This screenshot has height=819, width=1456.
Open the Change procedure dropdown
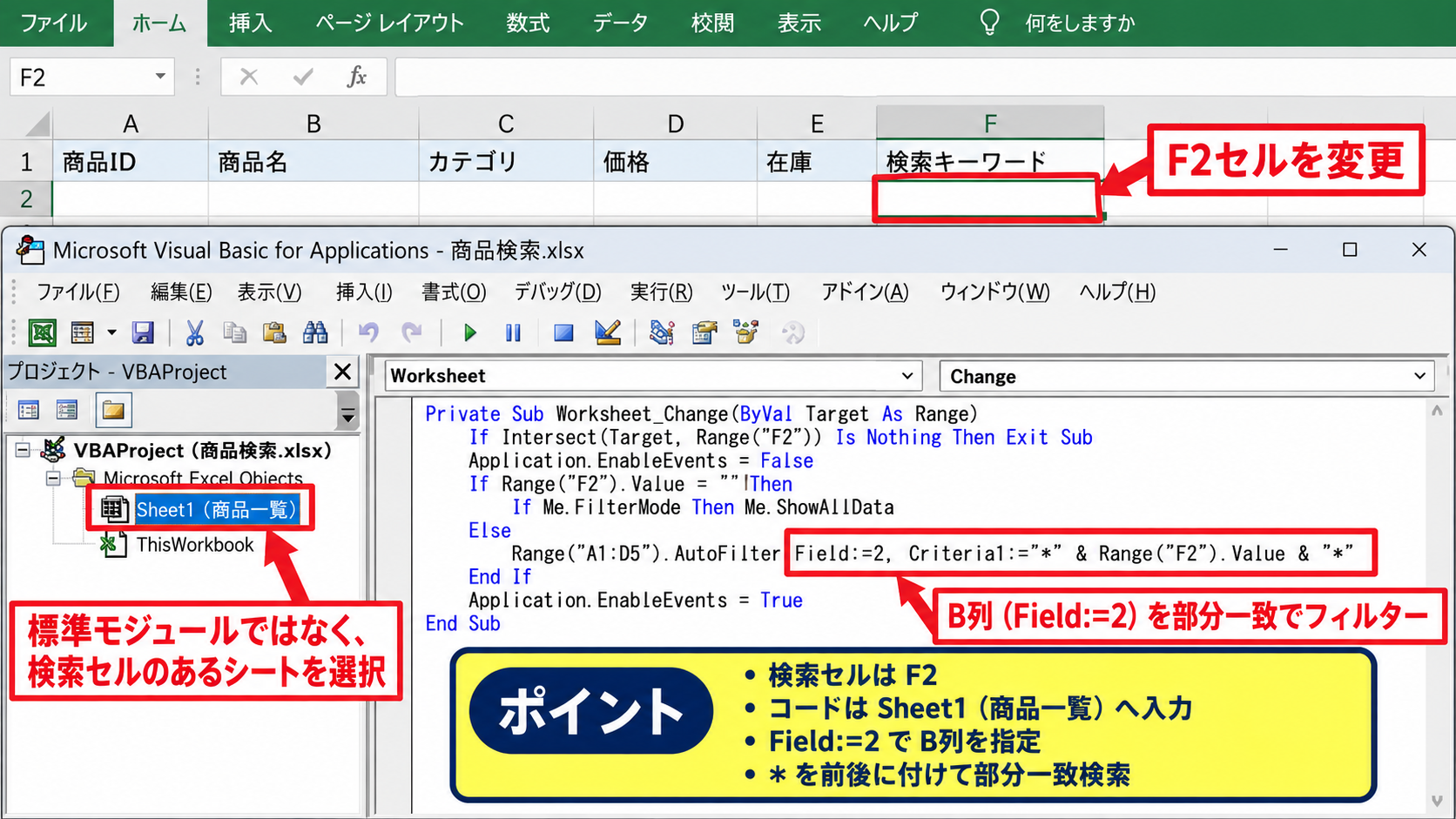coord(1419,376)
